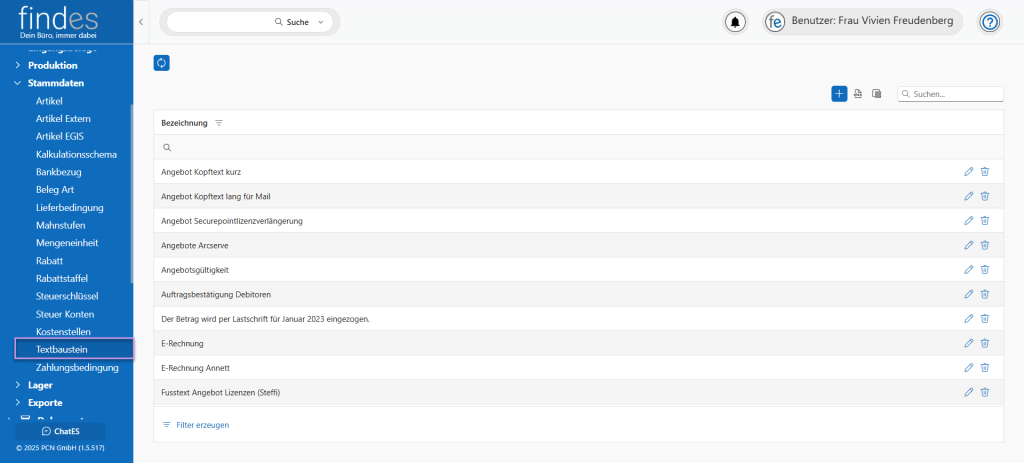
Task: Select Kalkulationsschema in the sidebar
Action: tap(76, 154)
